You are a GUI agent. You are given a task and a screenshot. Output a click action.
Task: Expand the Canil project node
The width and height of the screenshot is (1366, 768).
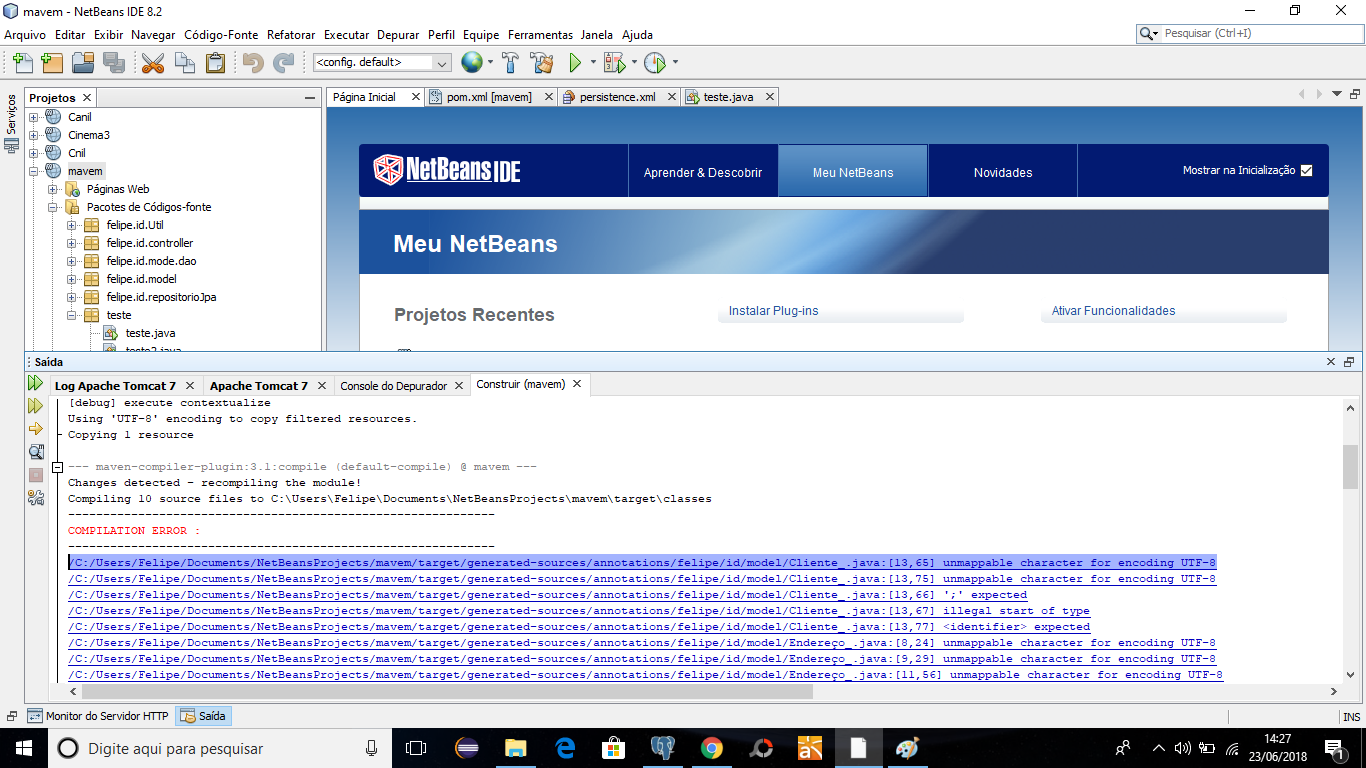tap(34, 117)
